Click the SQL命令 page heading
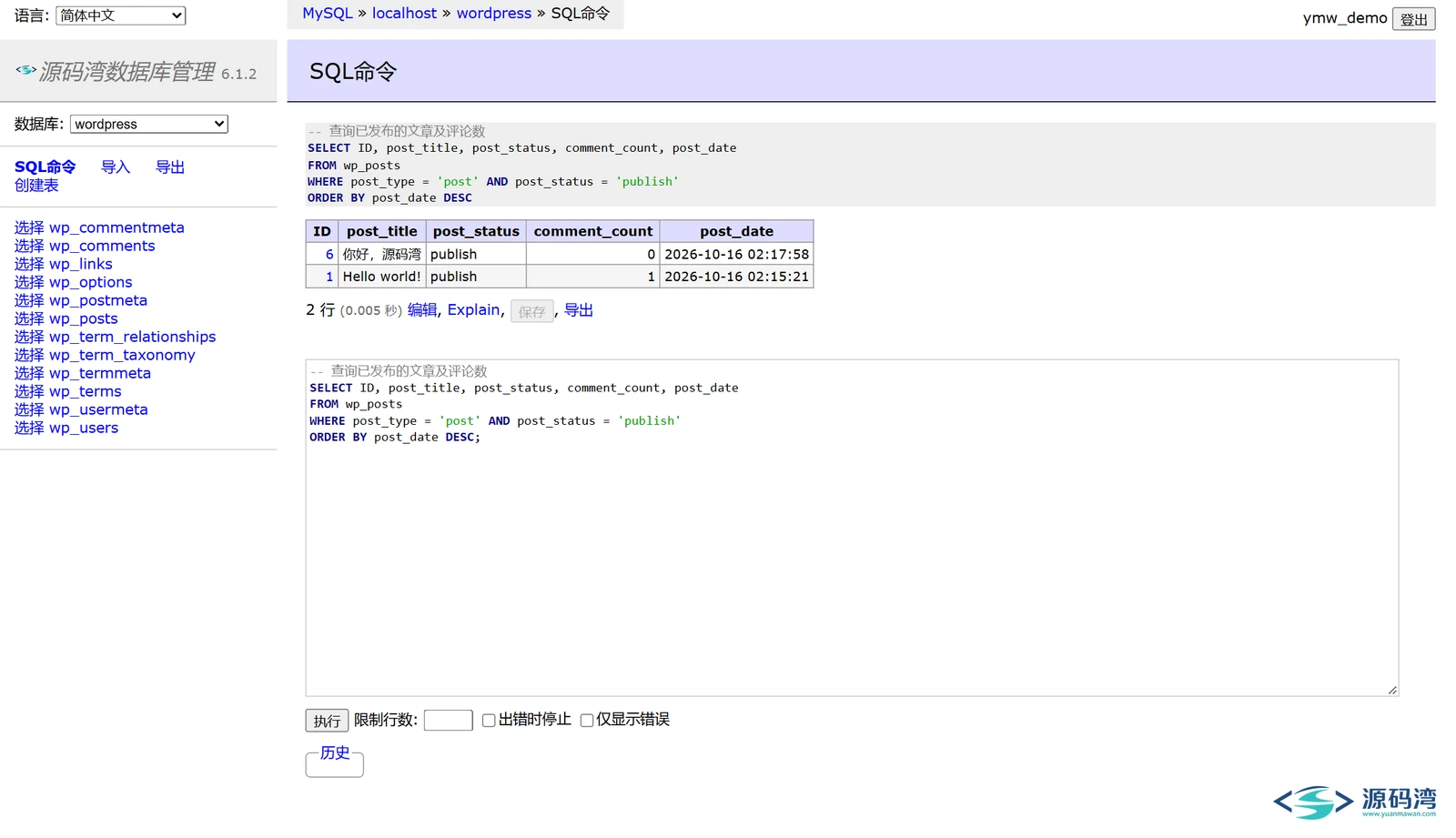Image resolution: width=1456 pixels, height=838 pixels. pyautogui.click(x=353, y=72)
